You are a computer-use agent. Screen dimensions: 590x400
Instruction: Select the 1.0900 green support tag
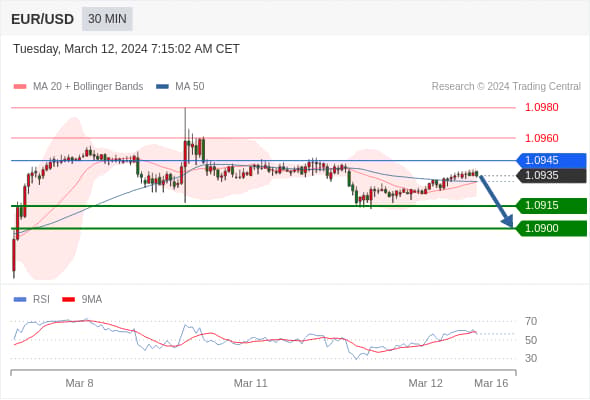(x=552, y=228)
